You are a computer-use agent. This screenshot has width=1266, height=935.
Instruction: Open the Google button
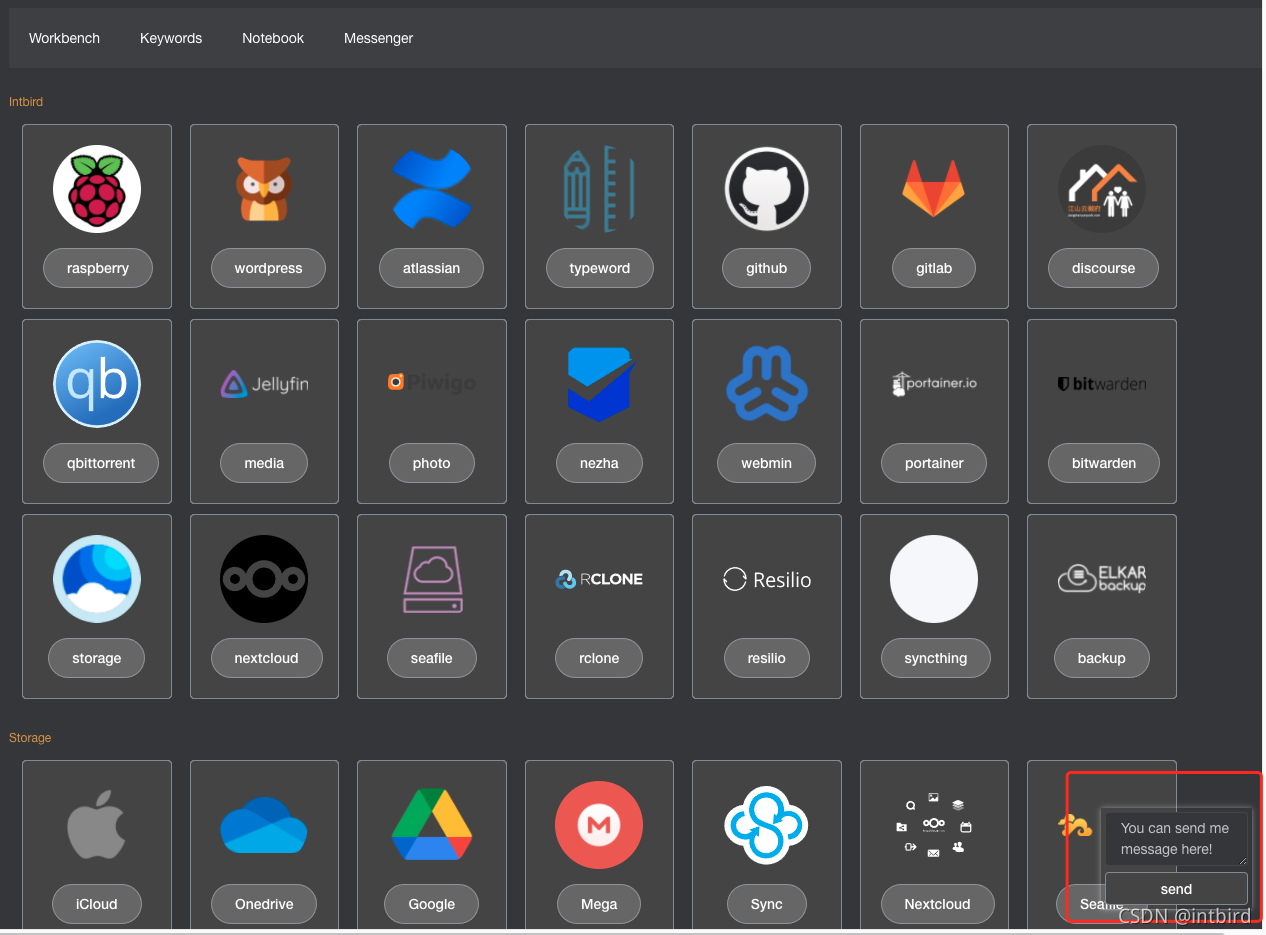coord(432,904)
